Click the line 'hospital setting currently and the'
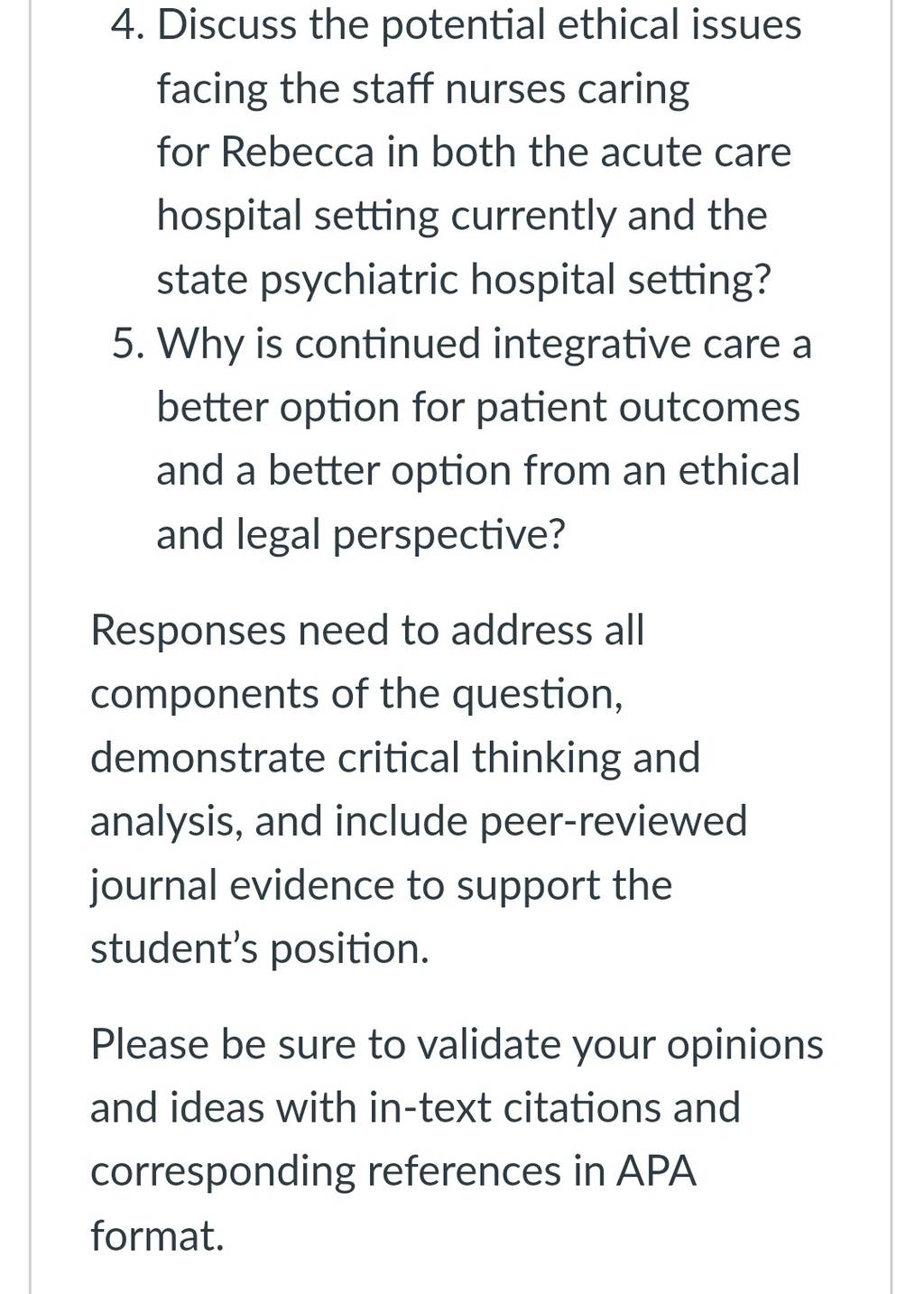 [462, 216]
